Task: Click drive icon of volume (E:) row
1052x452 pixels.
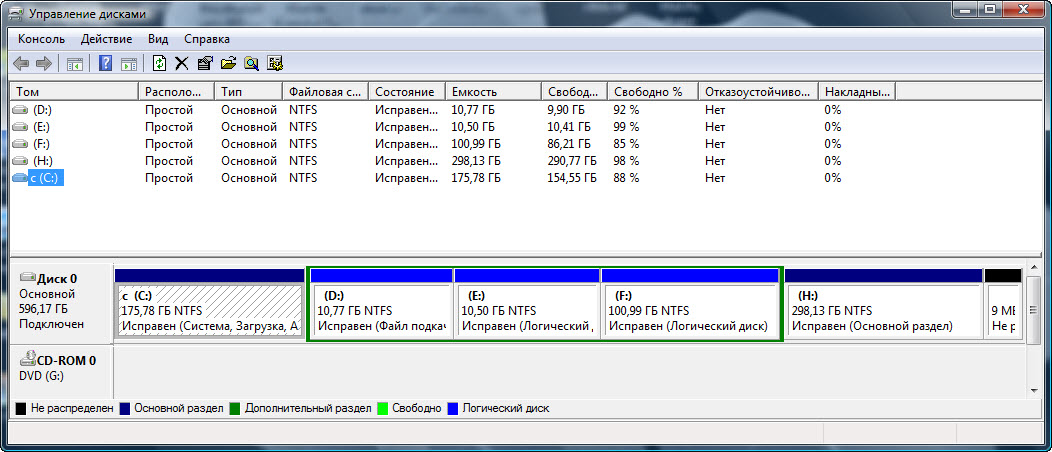Action: coord(20,126)
